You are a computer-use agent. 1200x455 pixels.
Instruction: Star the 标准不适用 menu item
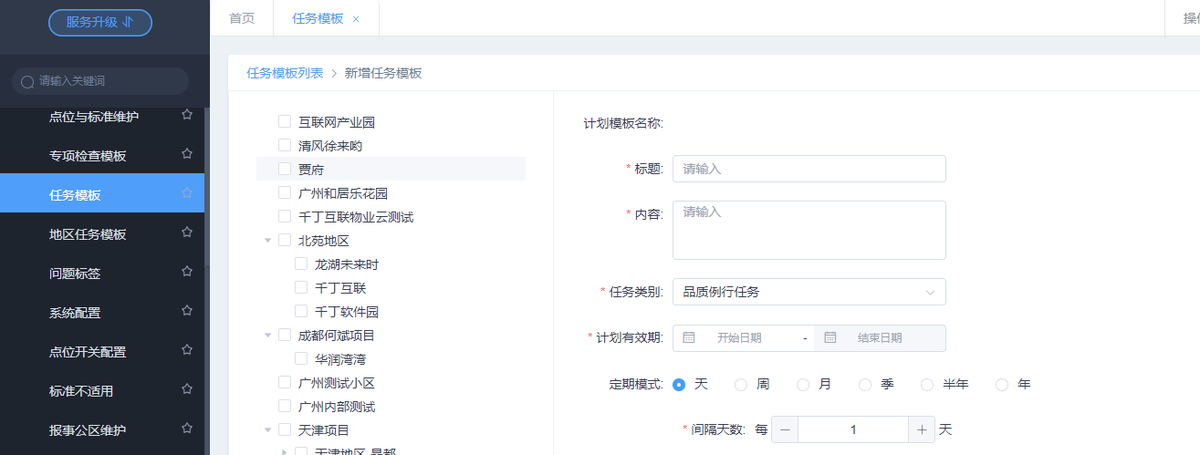click(x=186, y=390)
